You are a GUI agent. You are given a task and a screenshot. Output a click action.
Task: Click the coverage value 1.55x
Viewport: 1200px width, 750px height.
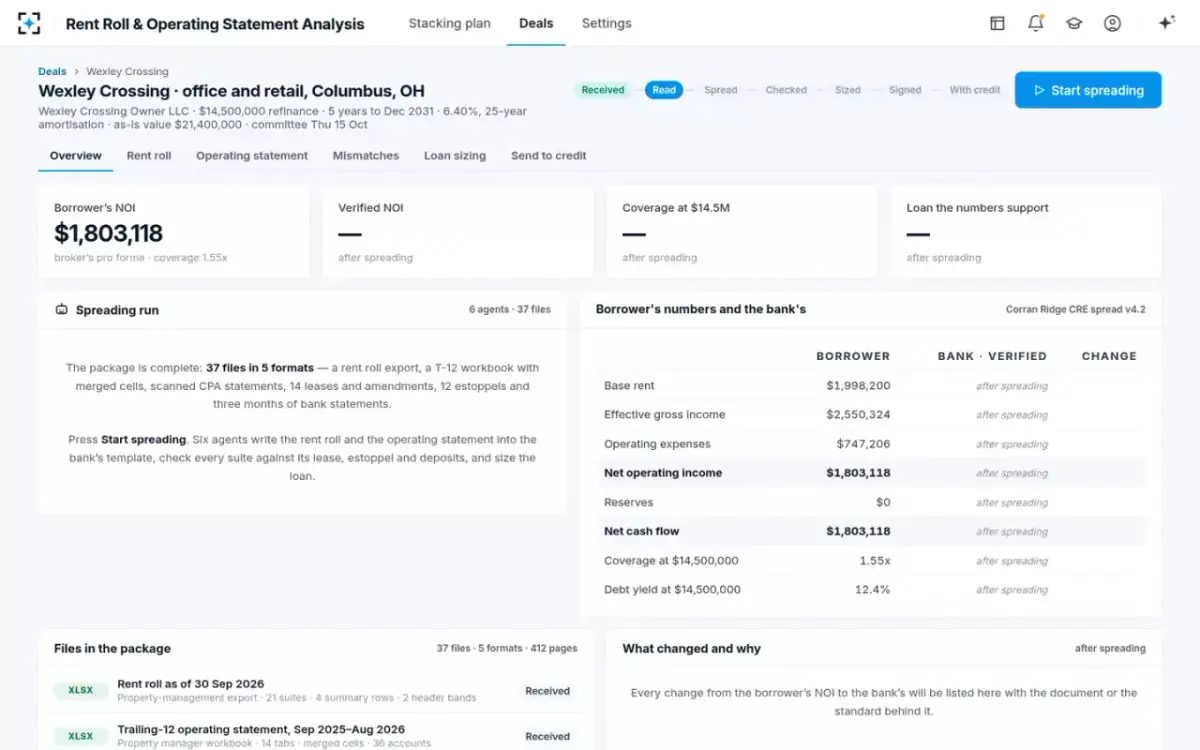click(875, 561)
